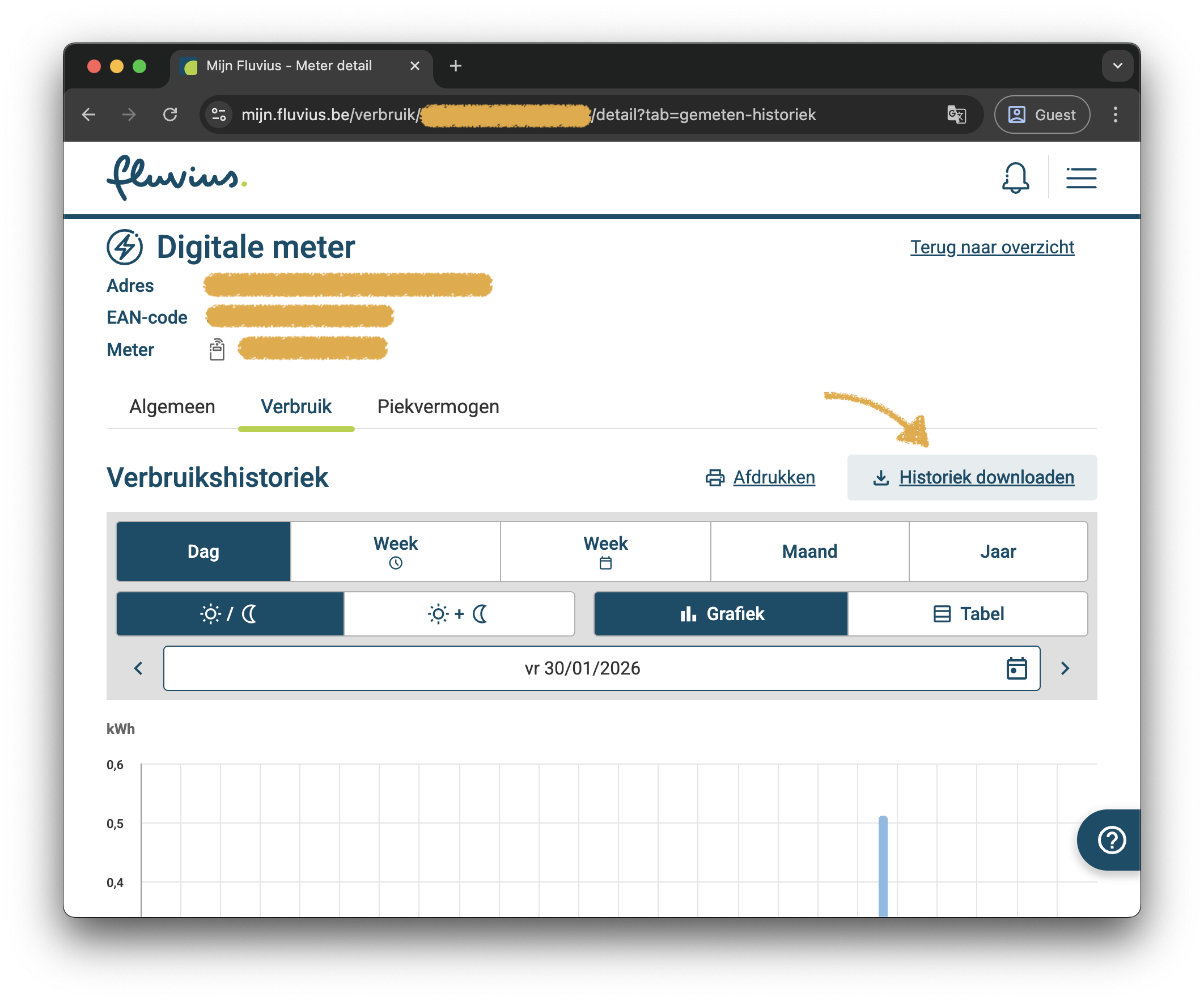The image size is (1204, 1001).
Task: Click Terug naar overzicht link
Action: pos(993,247)
